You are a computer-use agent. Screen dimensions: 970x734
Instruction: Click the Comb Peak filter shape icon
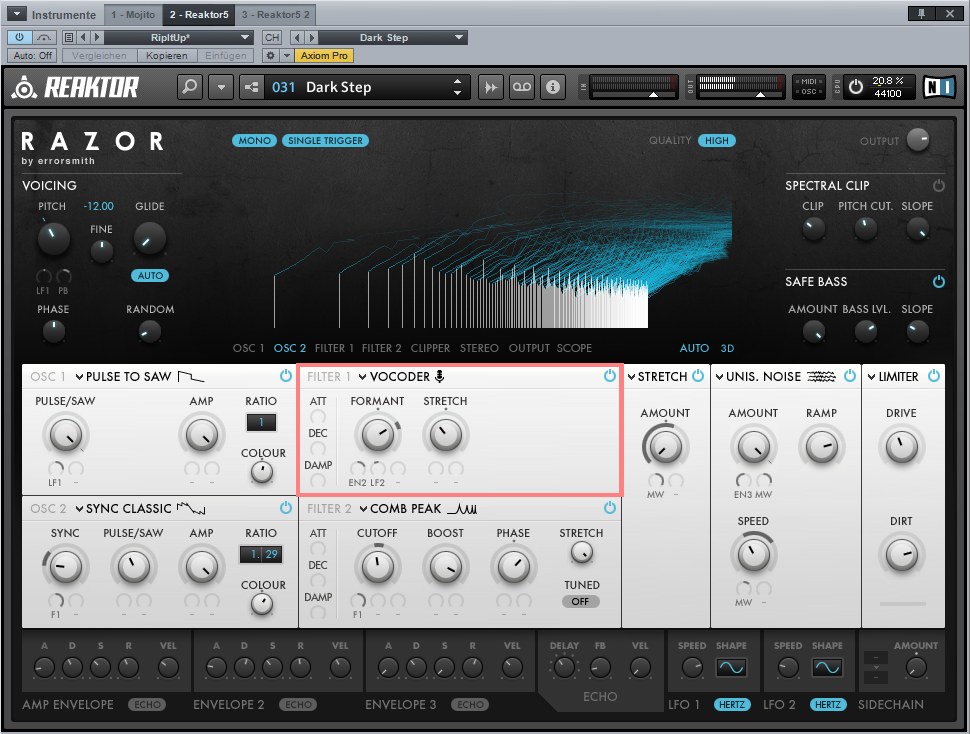point(462,508)
